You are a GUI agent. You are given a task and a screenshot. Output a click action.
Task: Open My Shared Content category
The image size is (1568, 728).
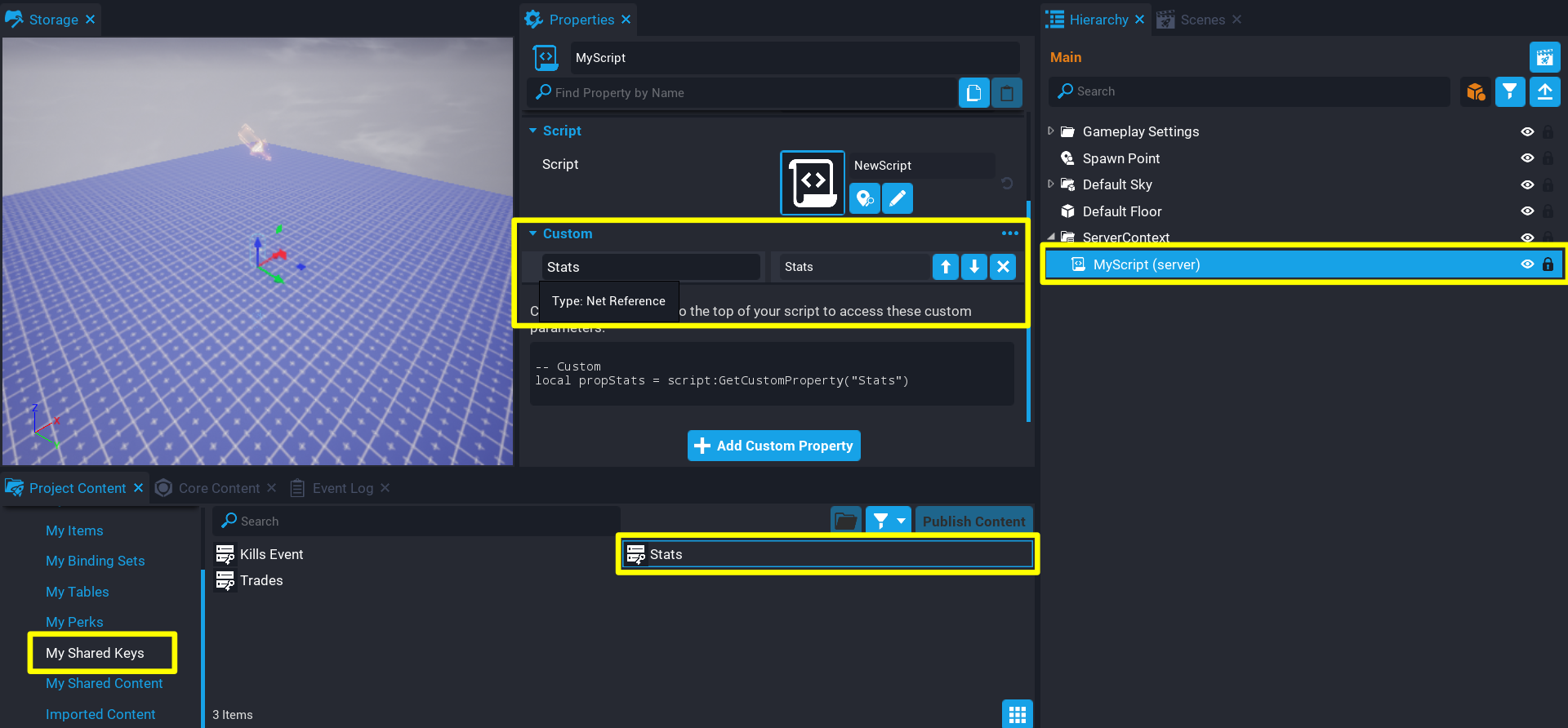click(x=104, y=683)
